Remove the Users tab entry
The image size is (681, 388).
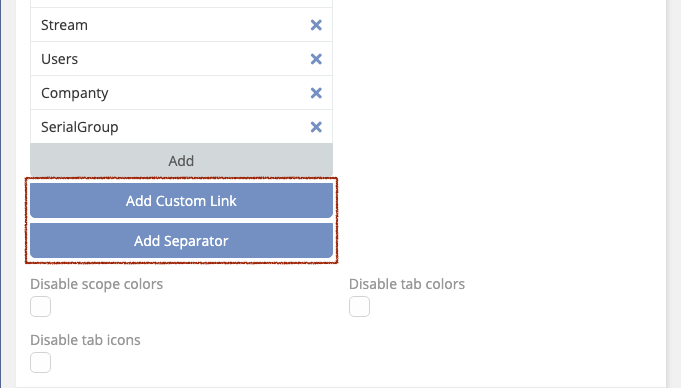coord(316,59)
